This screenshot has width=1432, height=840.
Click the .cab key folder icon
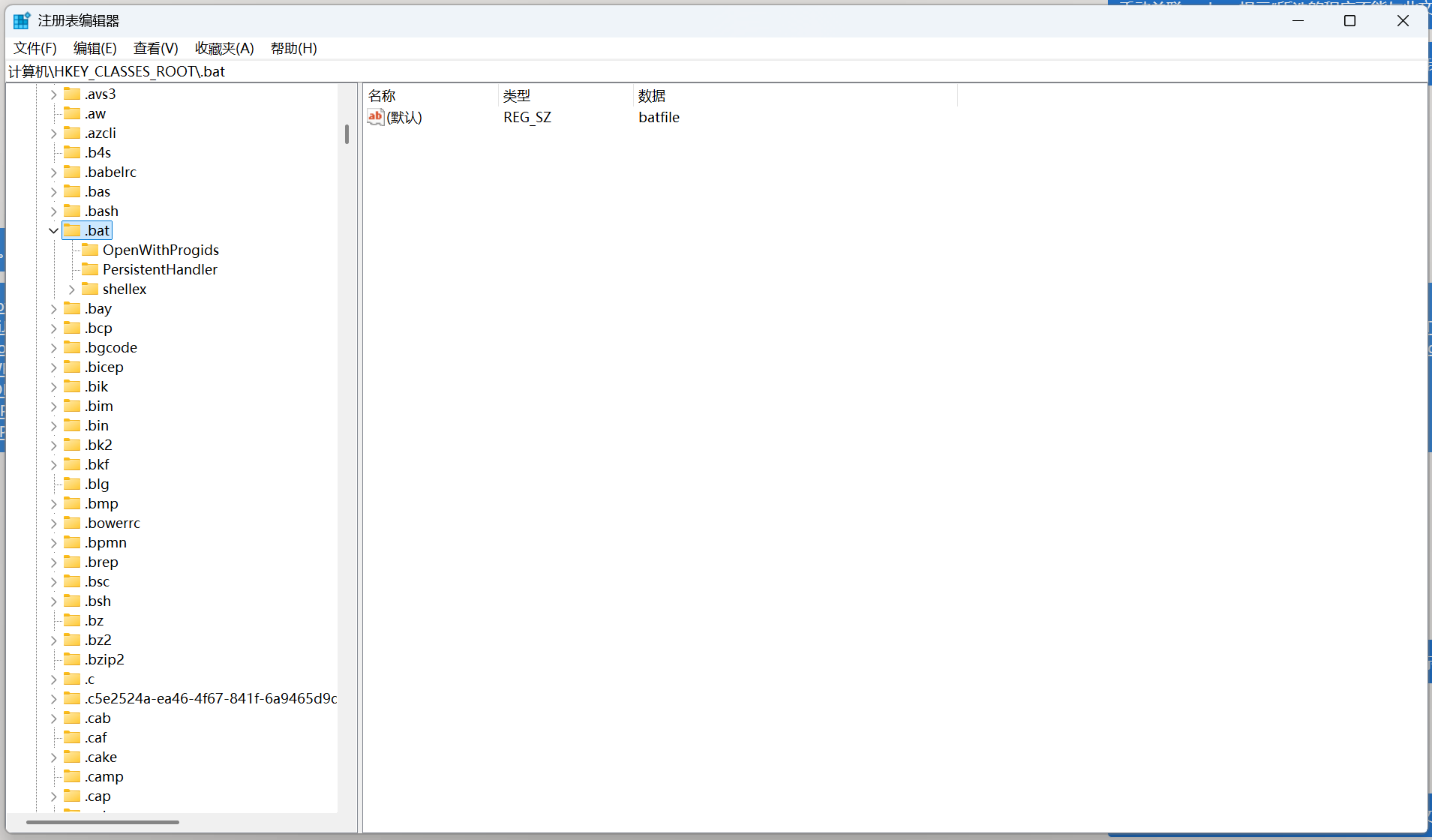pyautogui.click(x=72, y=717)
